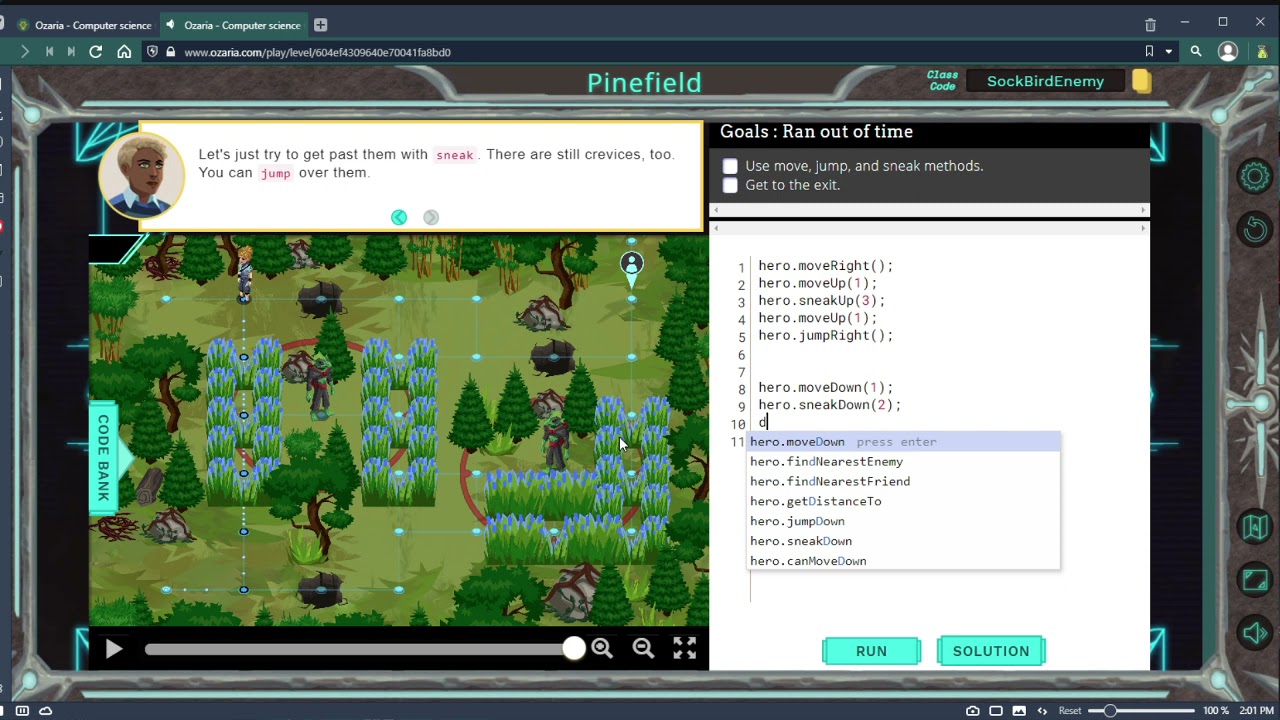Open a new browser tab
Viewport: 1280px width, 720px height.
tap(320, 25)
